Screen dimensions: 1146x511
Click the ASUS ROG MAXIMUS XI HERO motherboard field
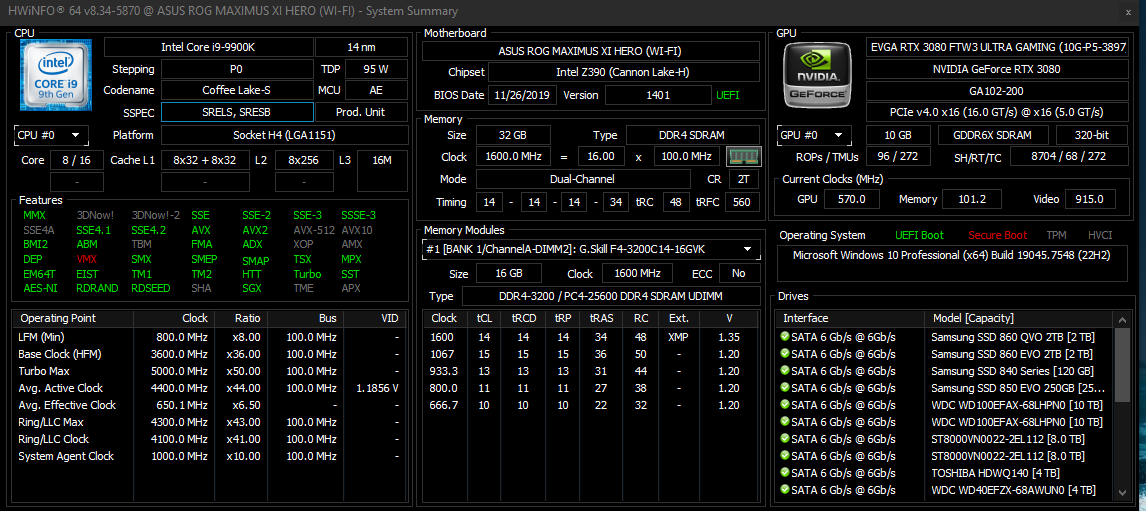click(x=591, y=51)
